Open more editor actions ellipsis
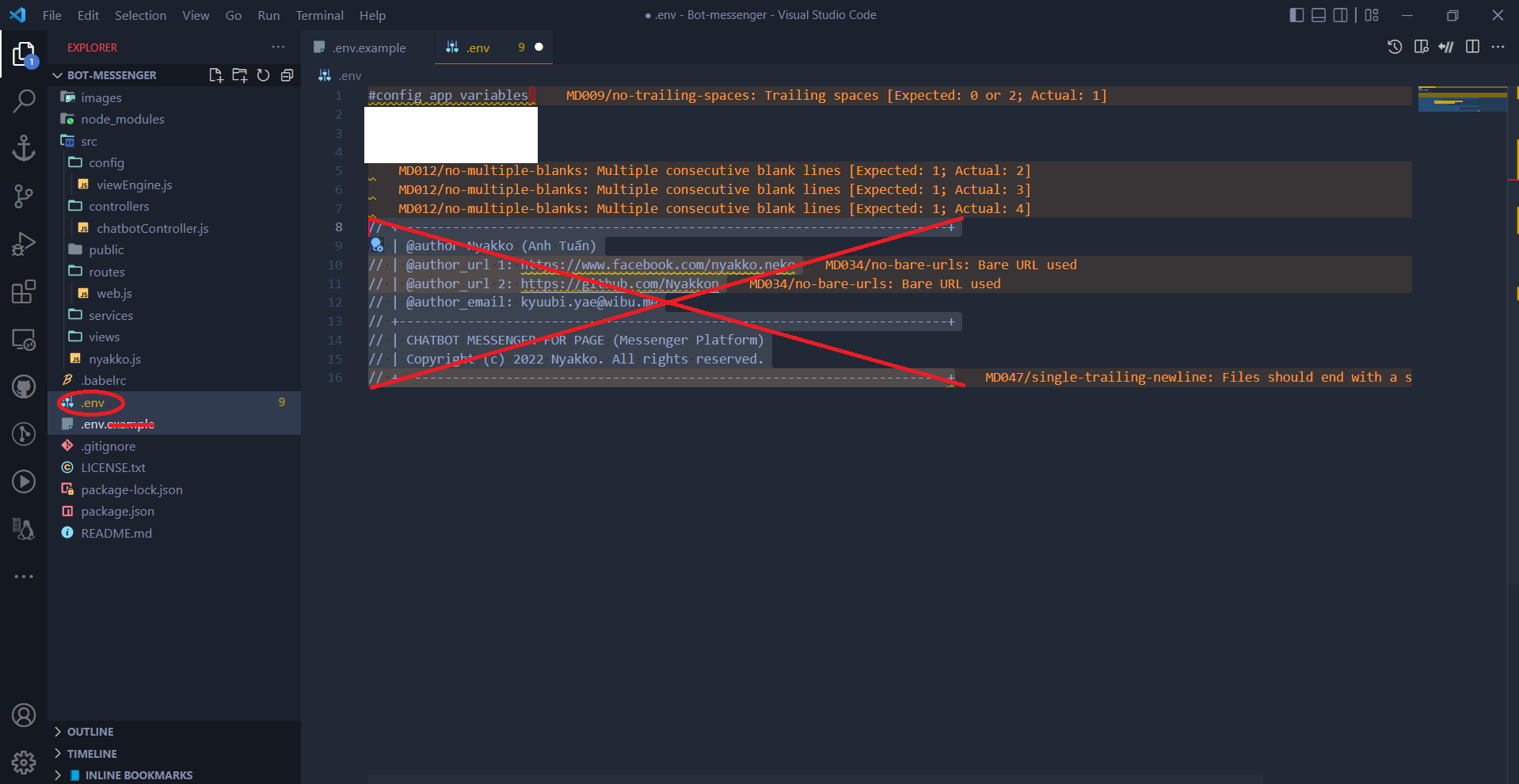Image resolution: width=1519 pixels, height=784 pixels. (1498, 47)
